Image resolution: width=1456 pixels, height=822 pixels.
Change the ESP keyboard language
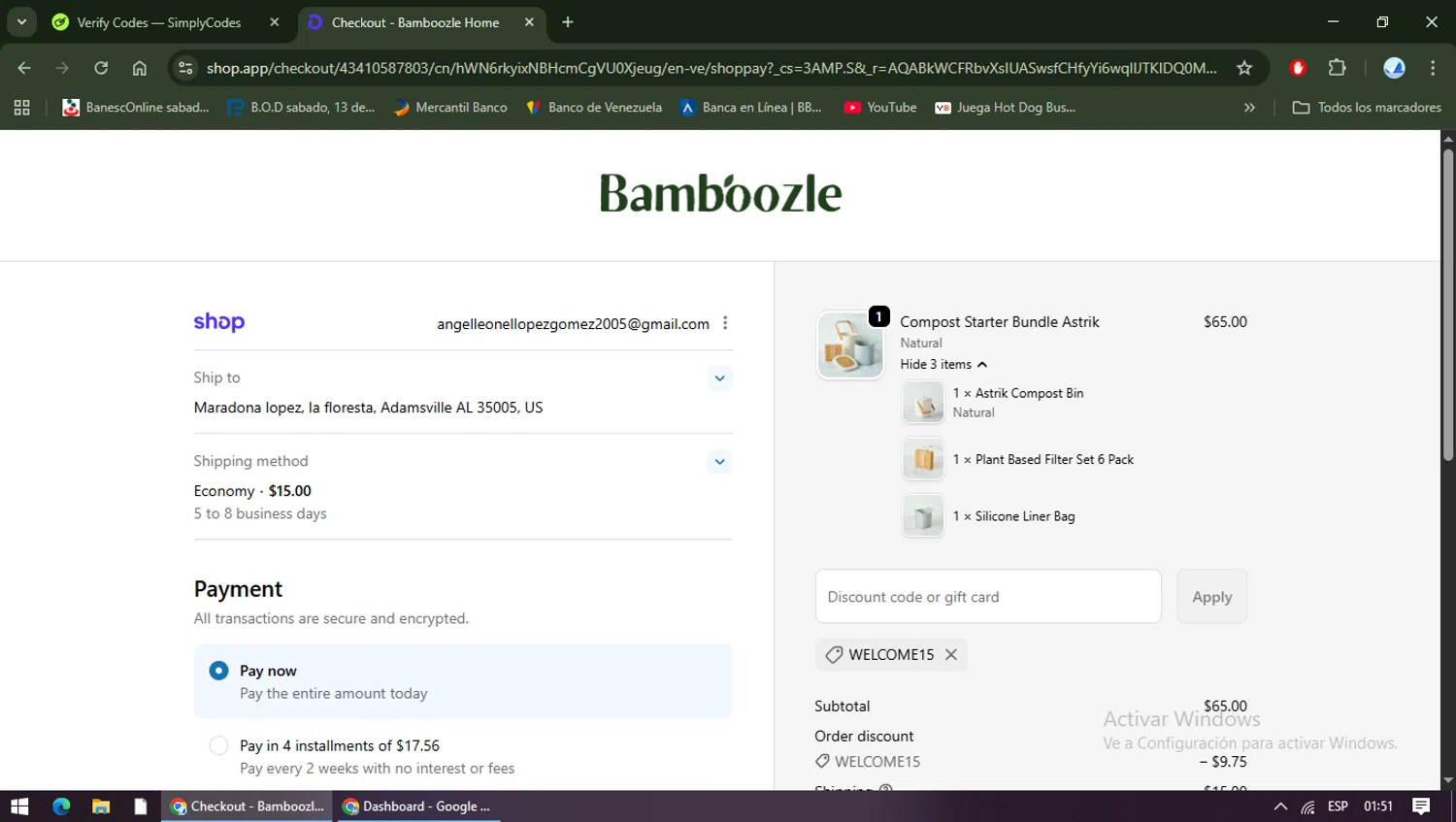[1338, 806]
